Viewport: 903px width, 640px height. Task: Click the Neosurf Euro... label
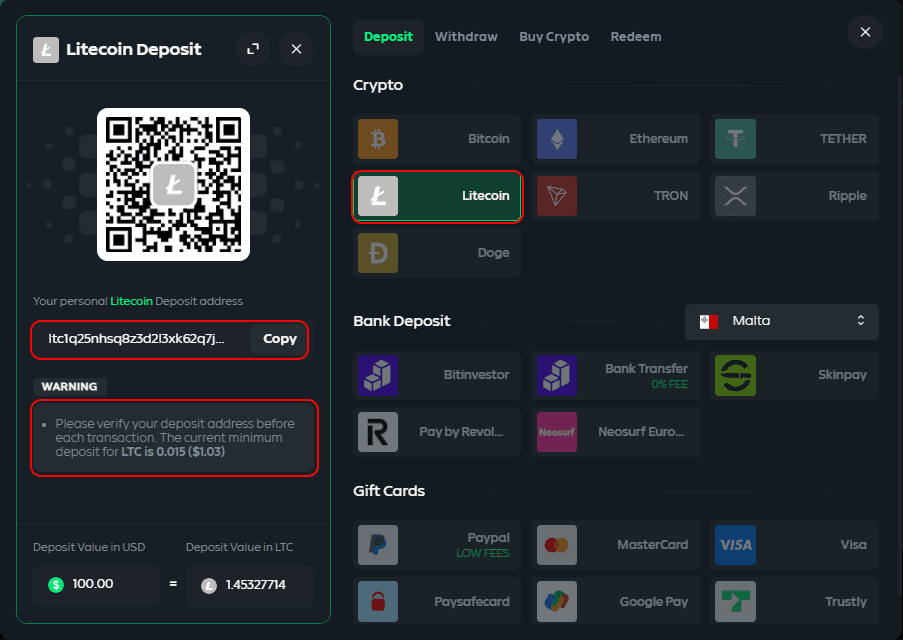(641, 432)
